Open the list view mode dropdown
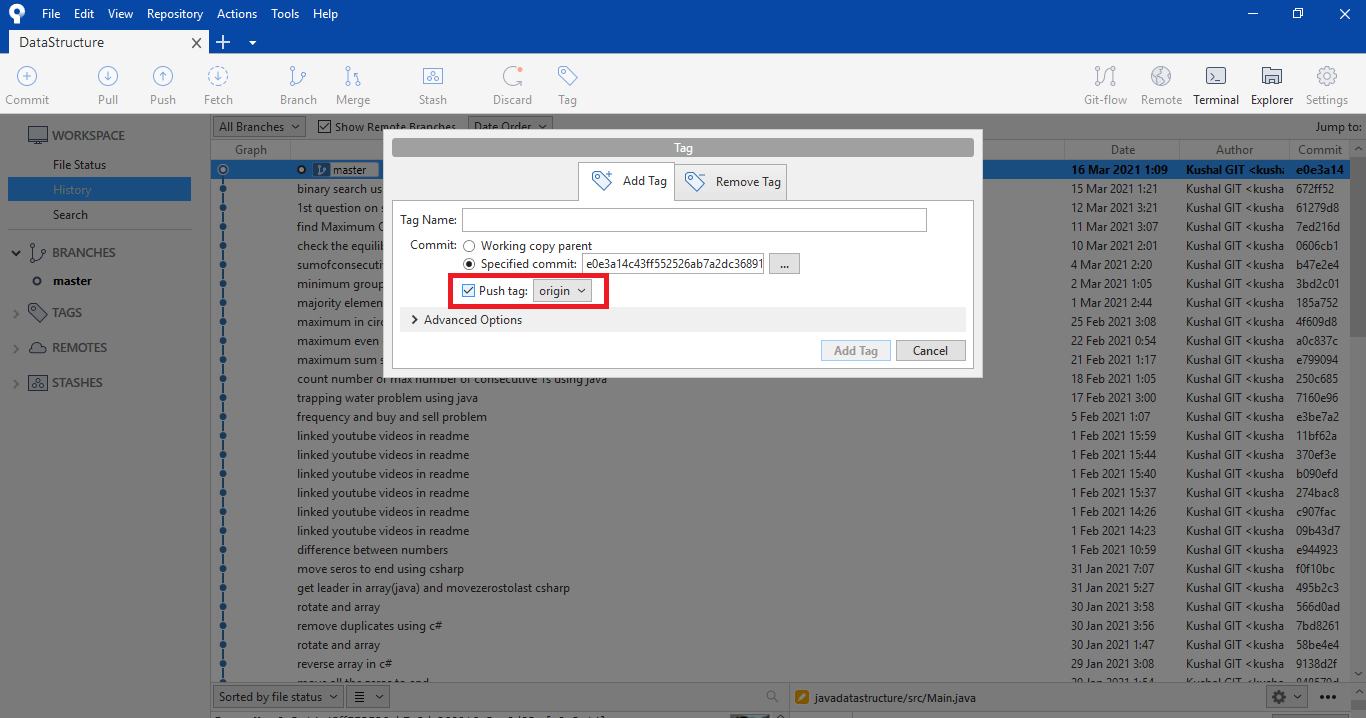Image resolution: width=1366 pixels, height=718 pixels. pos(367,697)
